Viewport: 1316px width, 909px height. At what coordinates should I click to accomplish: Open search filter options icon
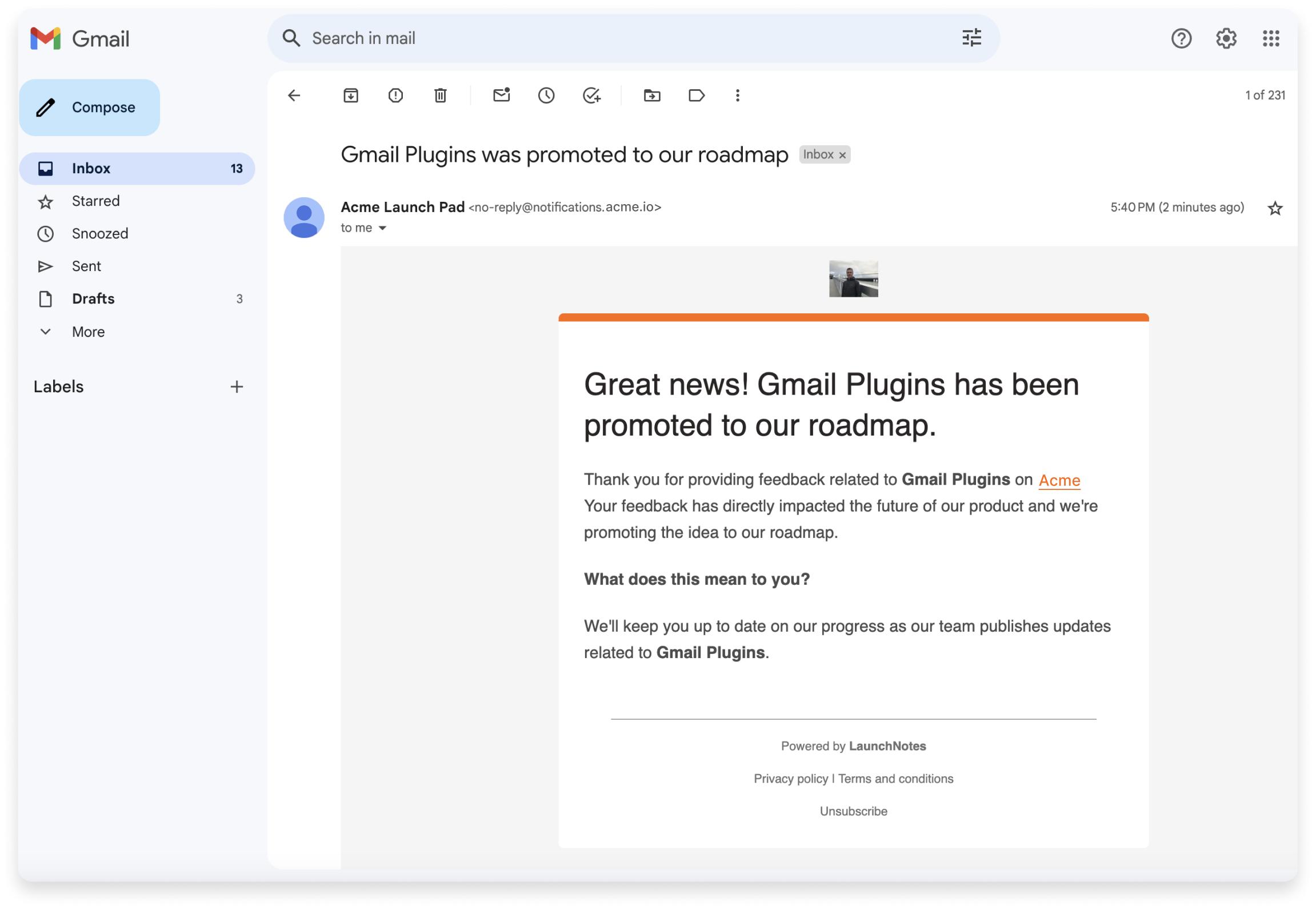click(x=971, y=38)
